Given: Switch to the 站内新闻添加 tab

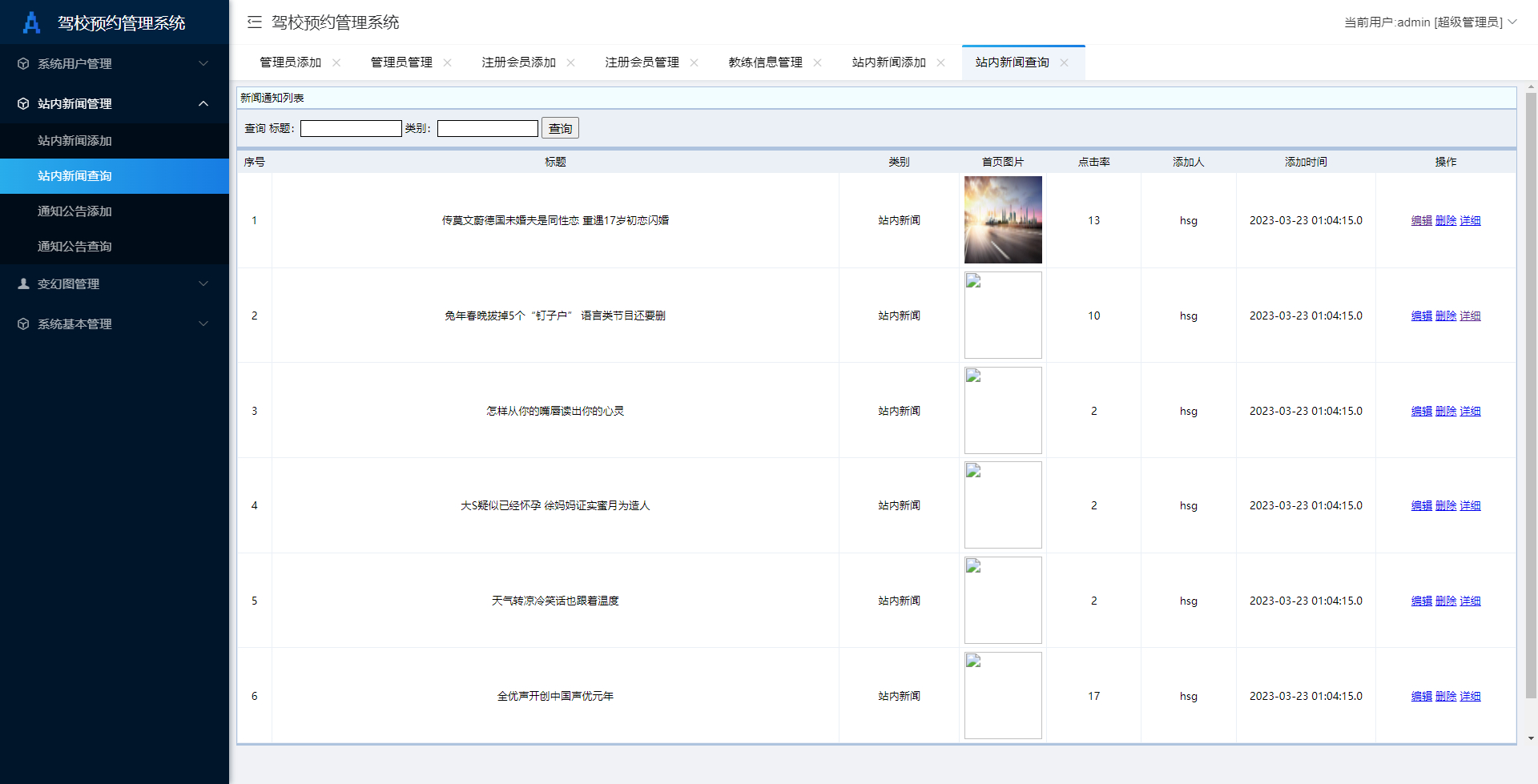Looking at the screenshot, I should 888,62.
